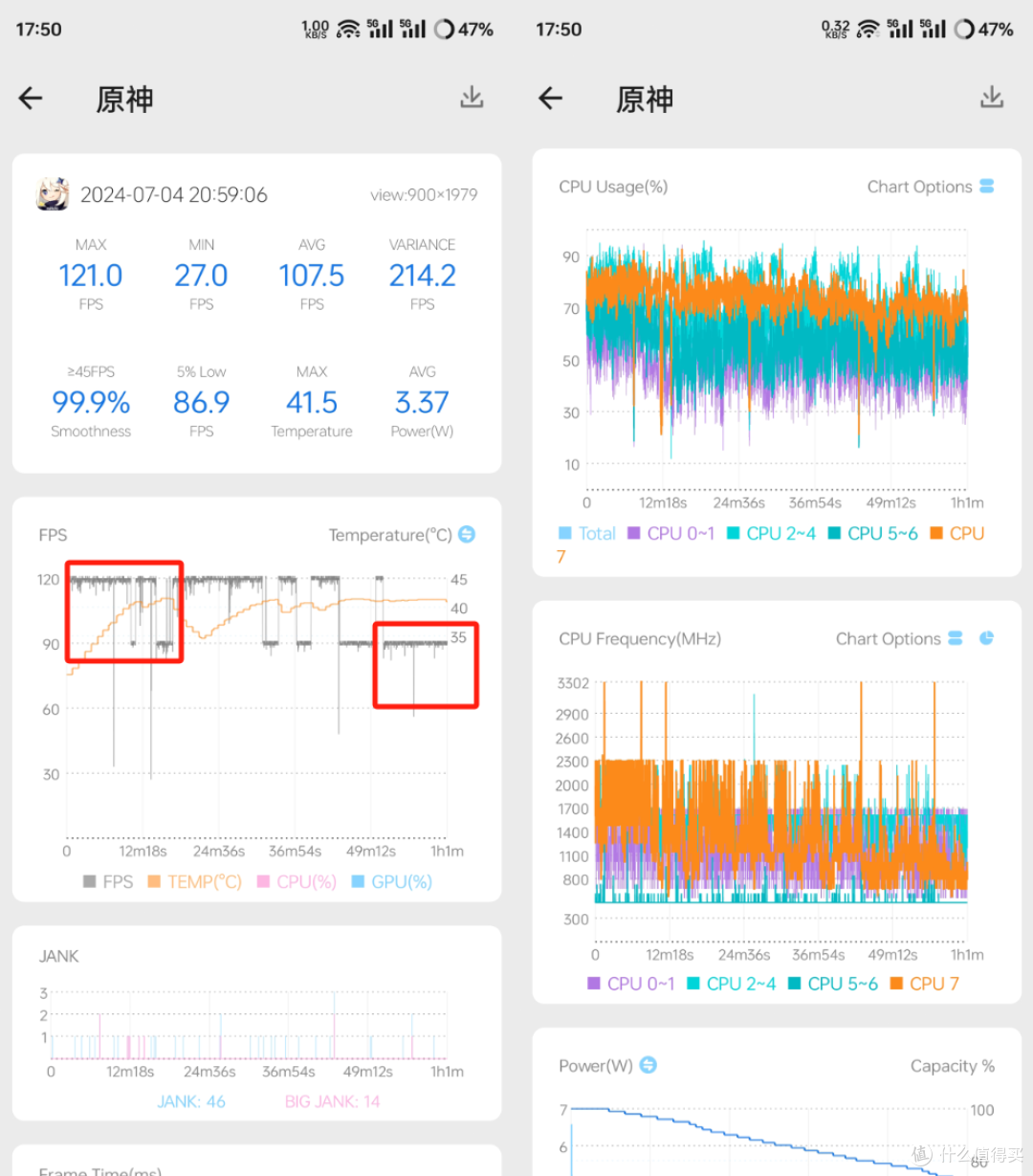Toggle the TEMP(°C) series in the legend
The height and width of the screenshot is (1176, 1033).
coord(194,881)
